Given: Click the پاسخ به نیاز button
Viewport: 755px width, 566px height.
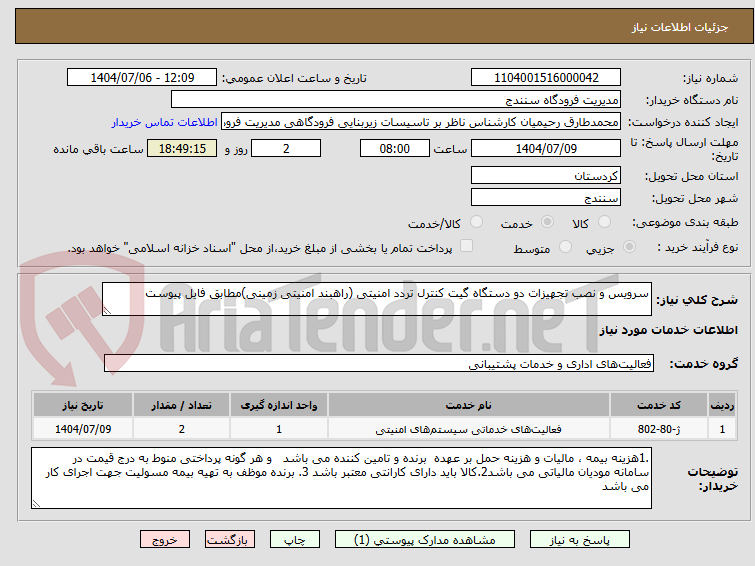Looking at the screenshot, I should 580,540.
